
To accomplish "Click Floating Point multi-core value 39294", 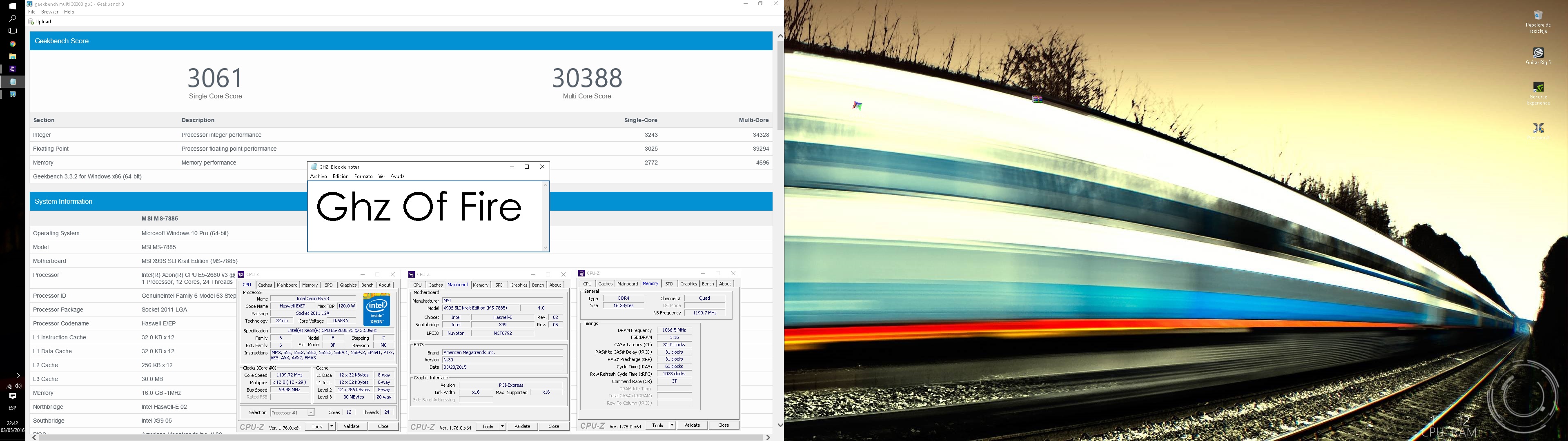I will click(760, 149).
